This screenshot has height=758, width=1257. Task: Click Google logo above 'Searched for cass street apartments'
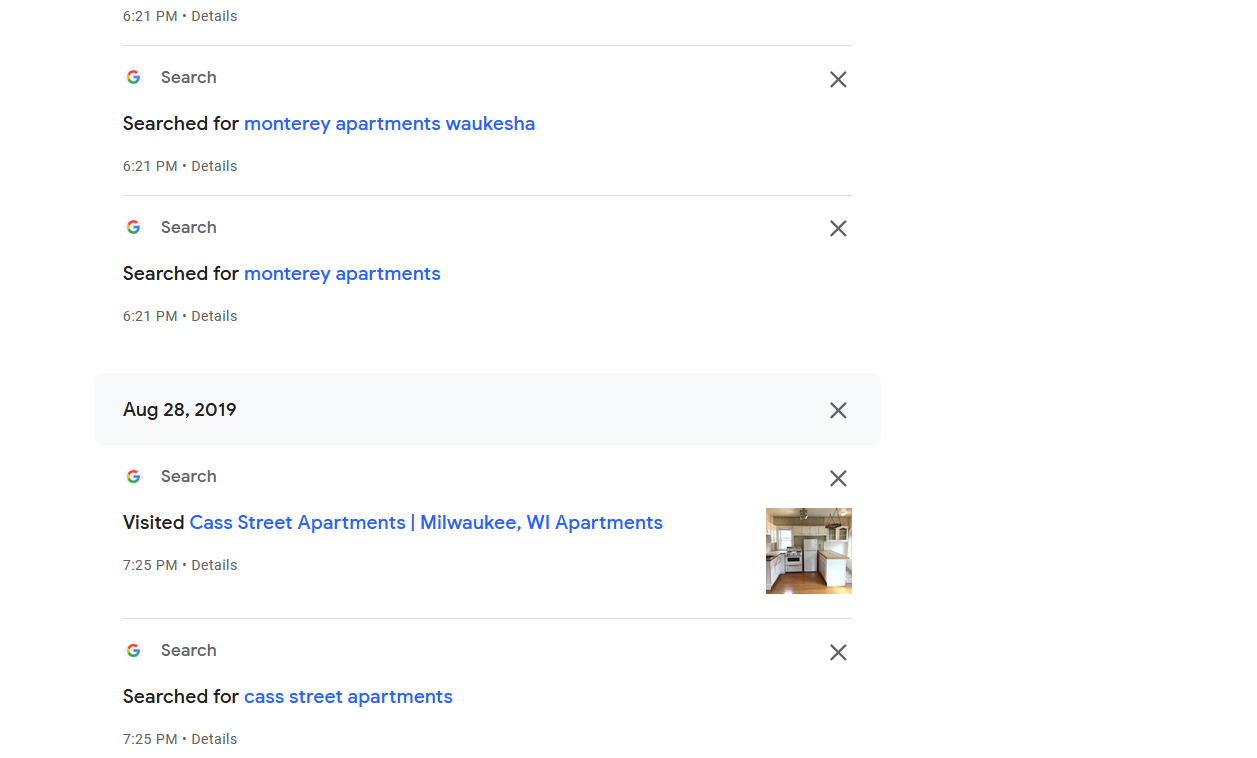tap(133, 651)
